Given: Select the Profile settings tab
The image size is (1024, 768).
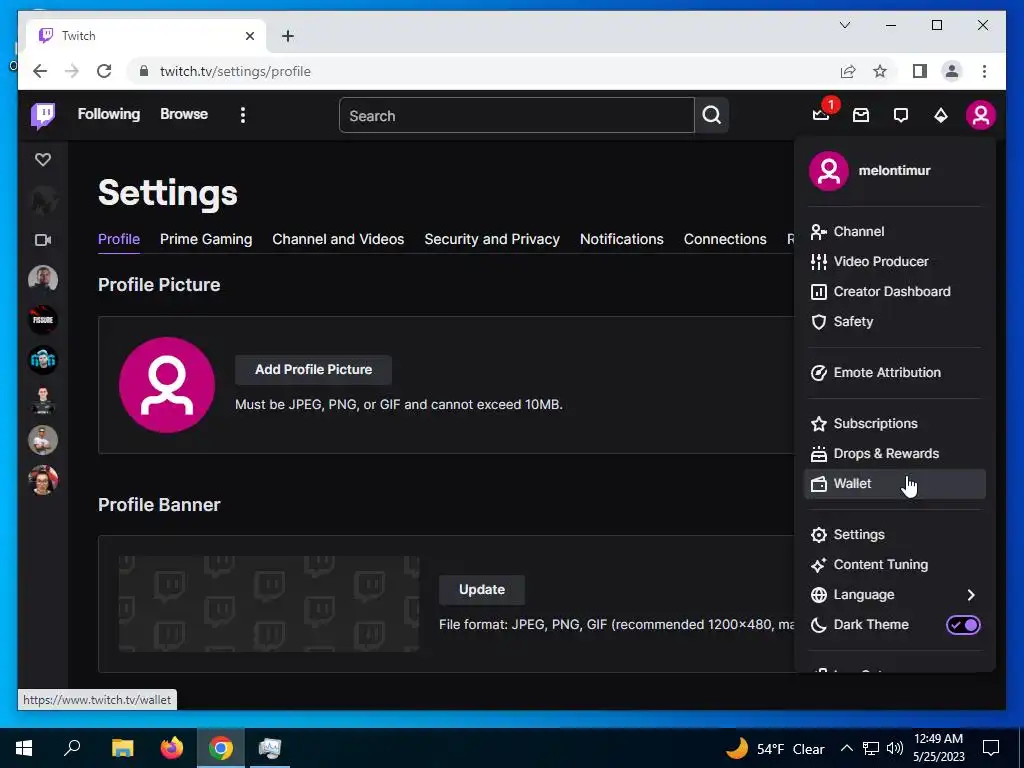Looking at the screenshot, I should (x=119, y=239).
